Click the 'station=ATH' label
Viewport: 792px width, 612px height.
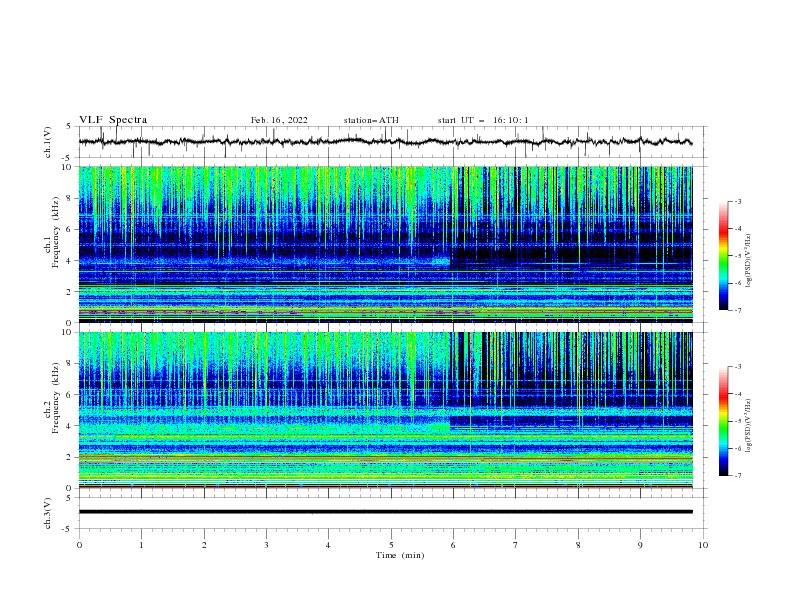pyautogui.click(x=371, y=120)
